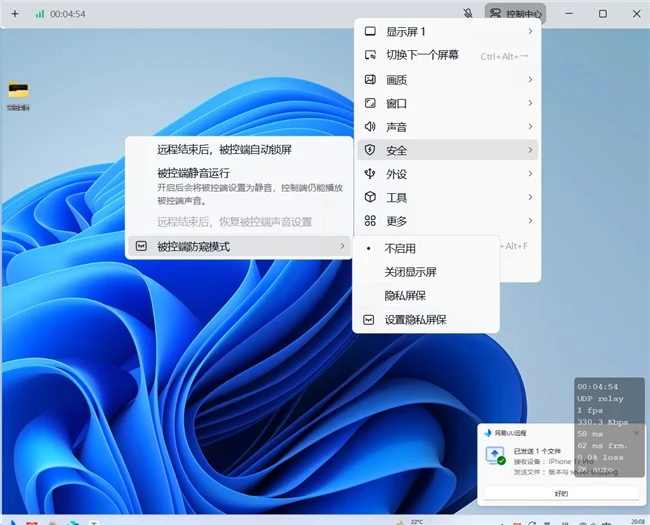Screen dimensions: 650x525
Task: Choose 切换下一个屏幕 menu entry
Action: tap(447, 55)
